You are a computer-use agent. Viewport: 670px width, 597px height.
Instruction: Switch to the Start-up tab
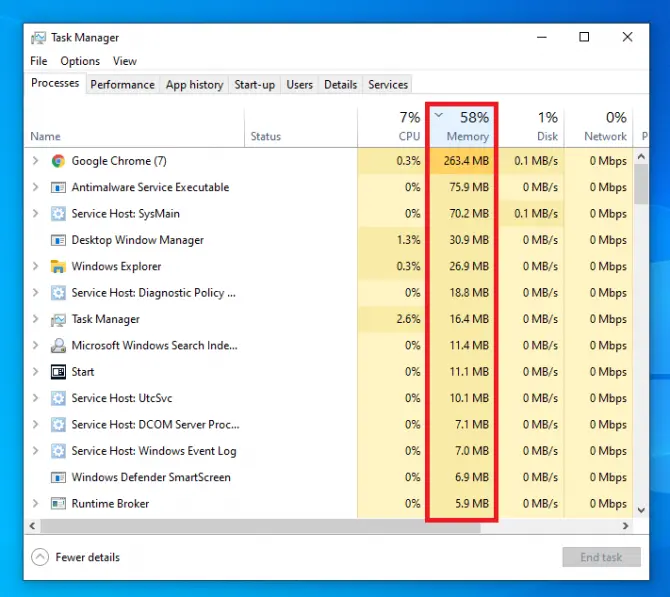coord(254,85)
